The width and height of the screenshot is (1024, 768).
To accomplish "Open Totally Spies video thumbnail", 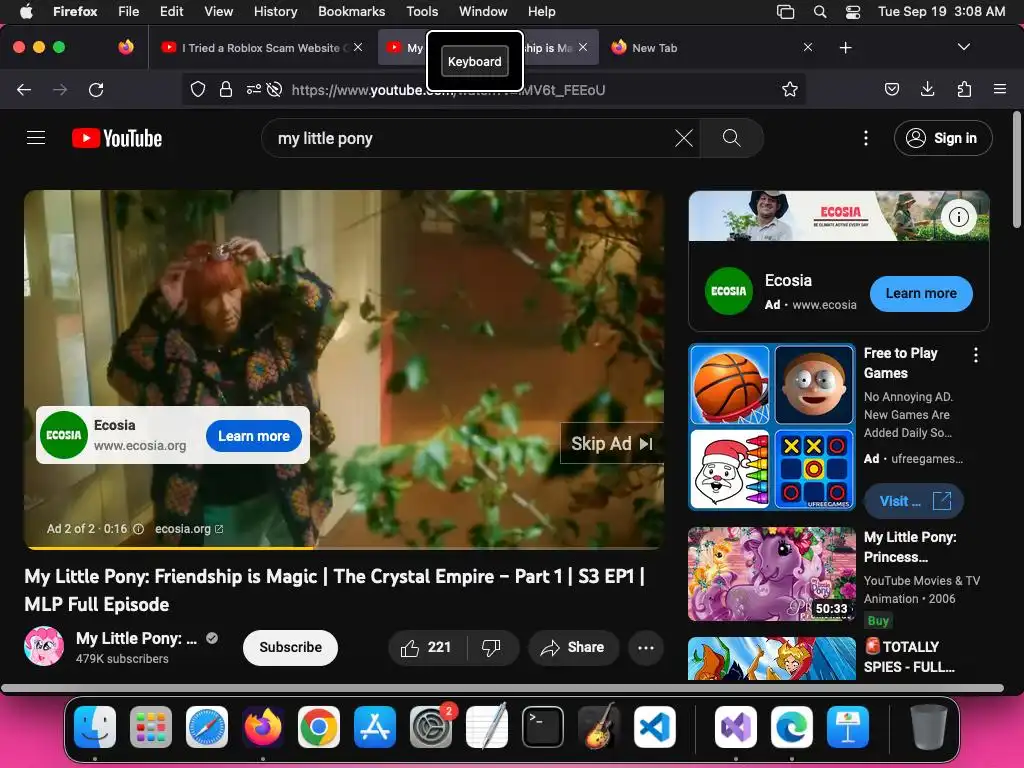I will tap(772, 658).
